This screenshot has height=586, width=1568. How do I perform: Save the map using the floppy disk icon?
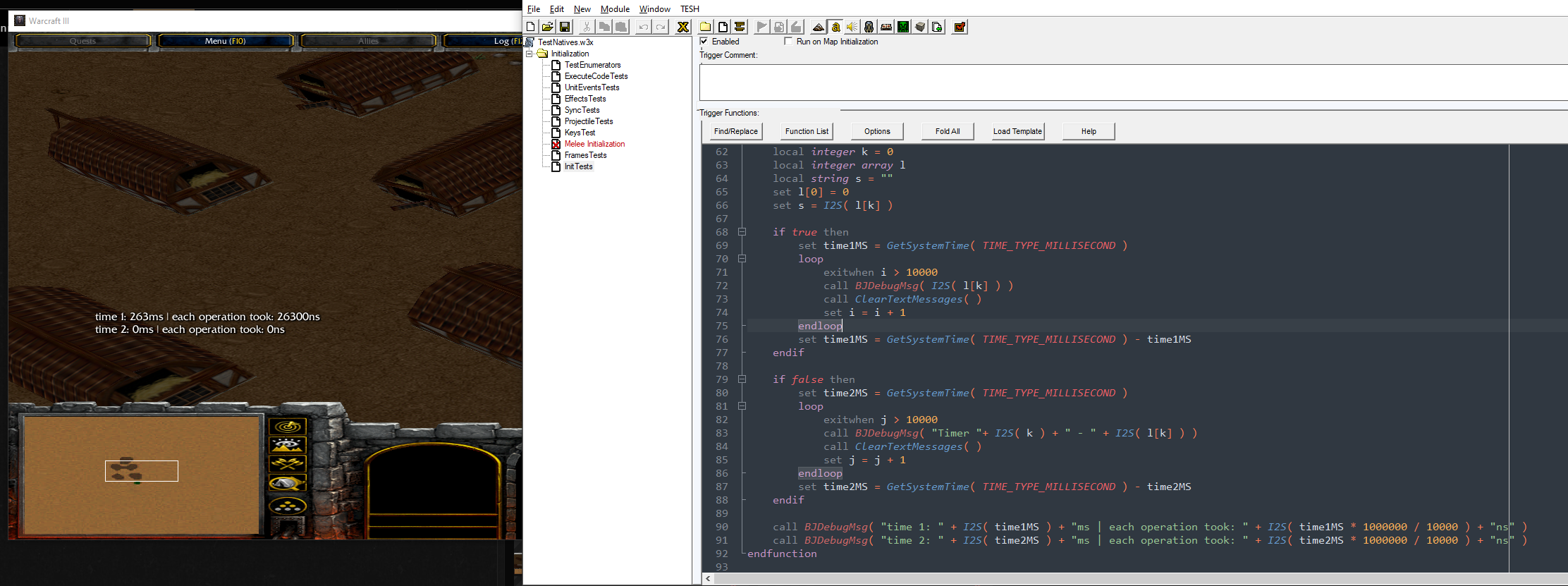[x=565, y=27]
